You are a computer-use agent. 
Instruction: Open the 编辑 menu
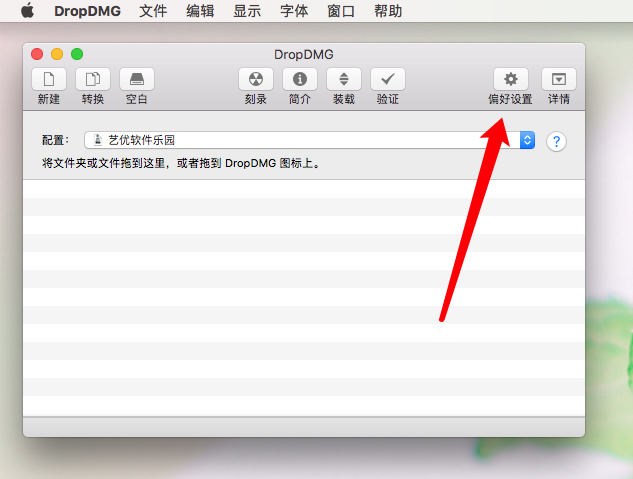(x=200, y=11)
